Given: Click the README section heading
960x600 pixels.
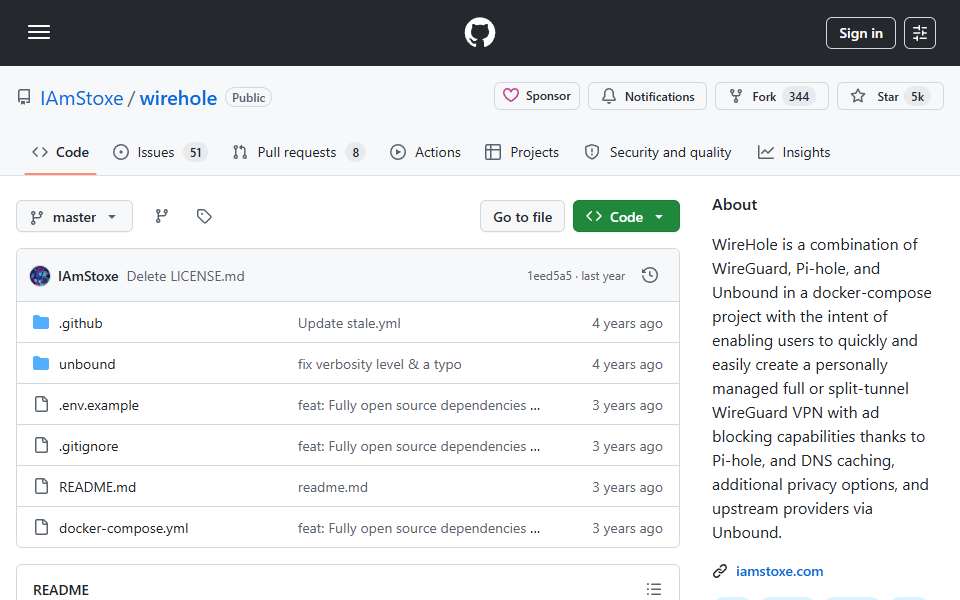Looking at the screenshot, I should click(61, 590).
